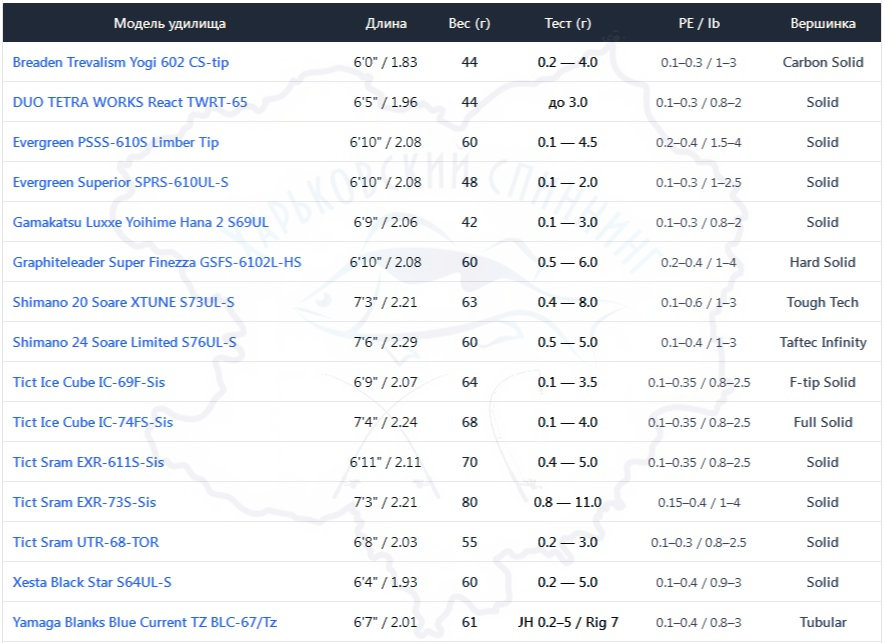This screenshot has width=885, height=643.
Task: Open Yamaga Blanks Blue Current TZ BLC-67/Tz
Action: click(x=145, y=622)
